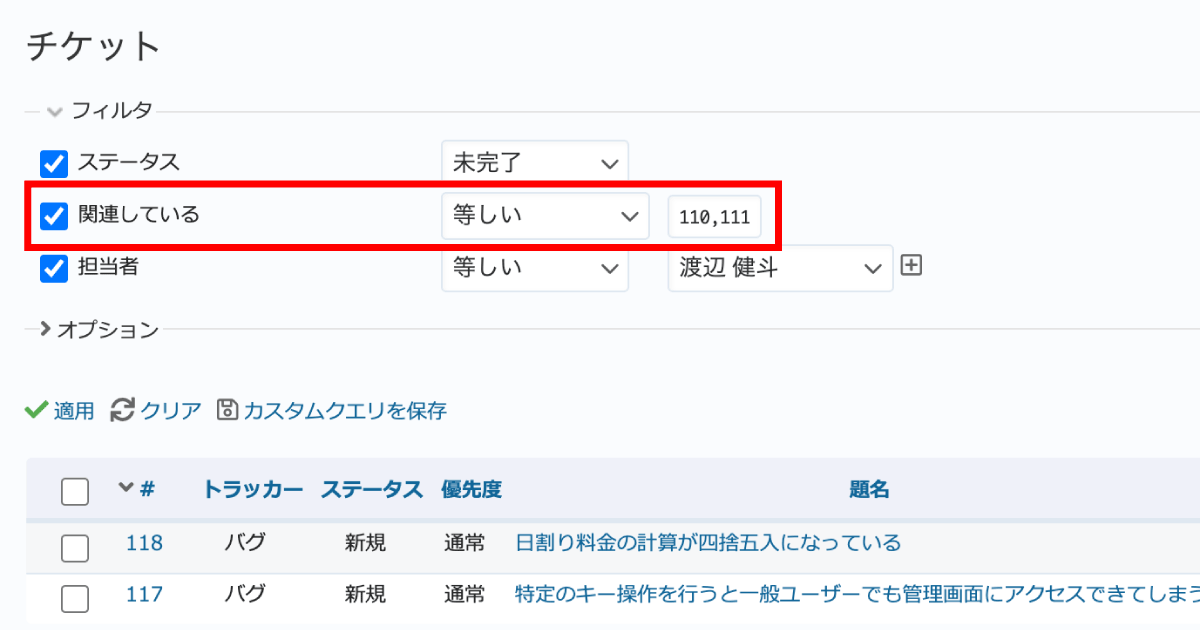Click the clear filters refresh icon
Viewport: 1200px width, 630px height.
[122, 410]
